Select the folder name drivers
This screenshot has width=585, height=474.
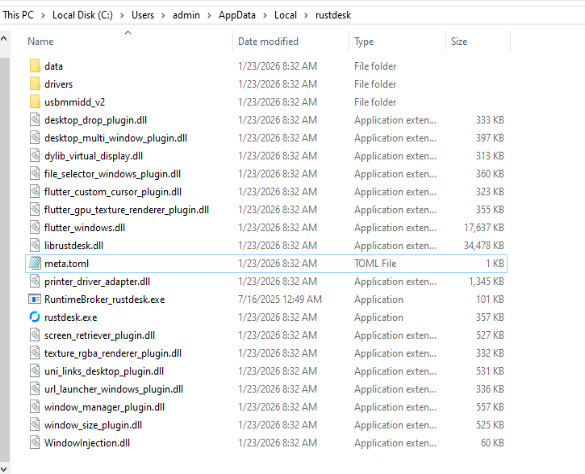(x=59, y=84)
